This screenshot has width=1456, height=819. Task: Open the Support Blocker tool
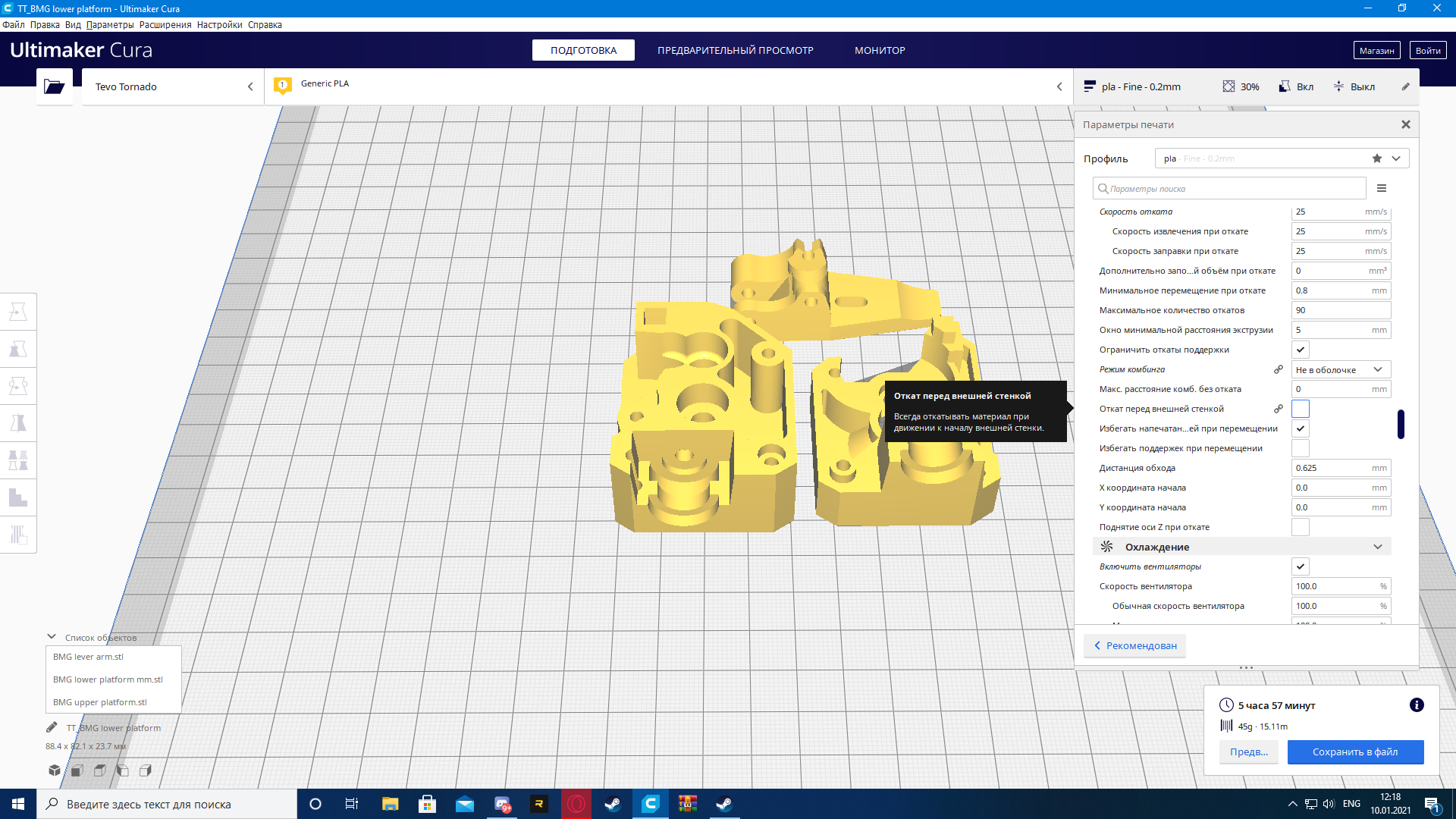click(x=18, y=535)
